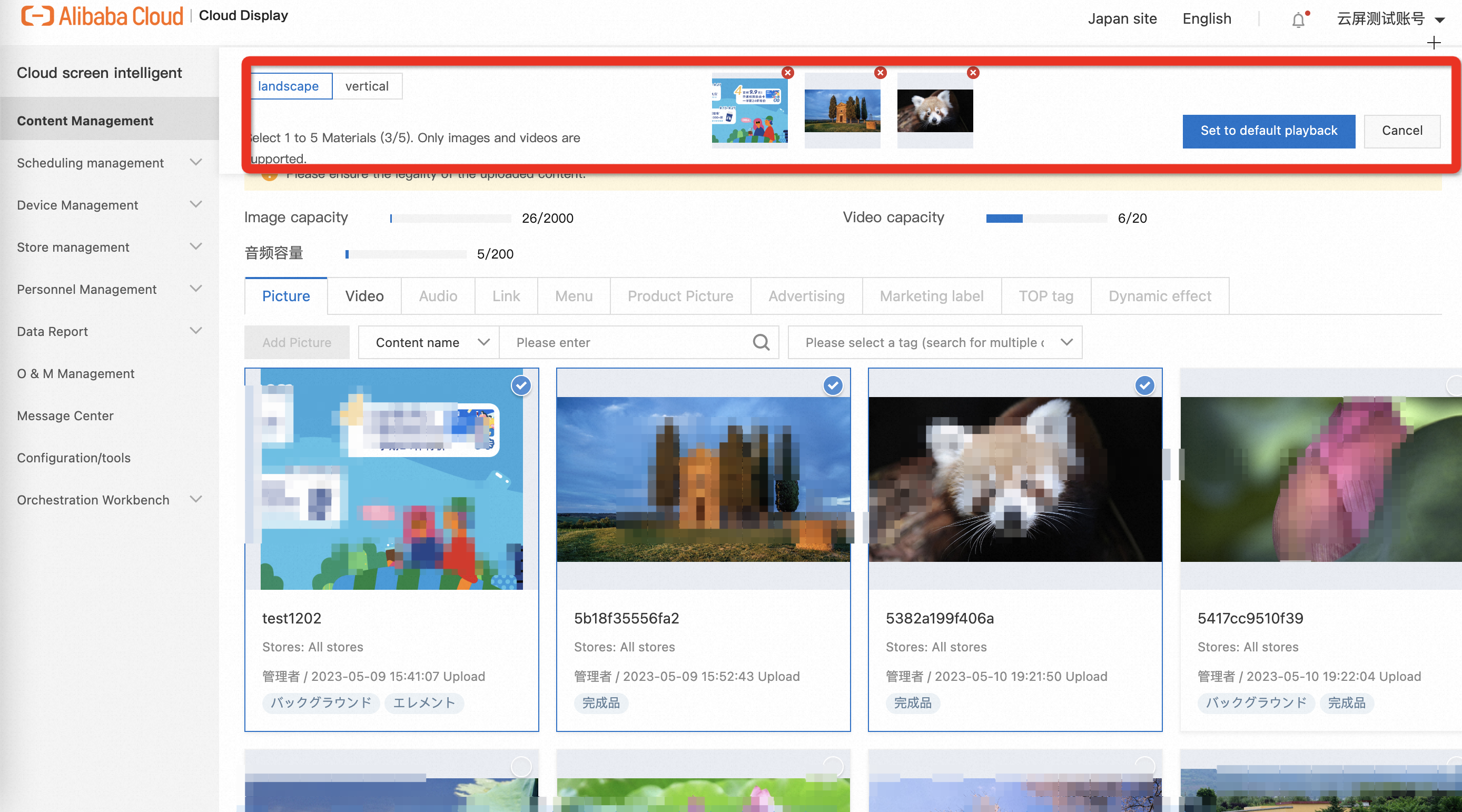Viewport: 1462px width, 812px height.
Task: Click the plus icon at top right
Action: coord(1434,43)
